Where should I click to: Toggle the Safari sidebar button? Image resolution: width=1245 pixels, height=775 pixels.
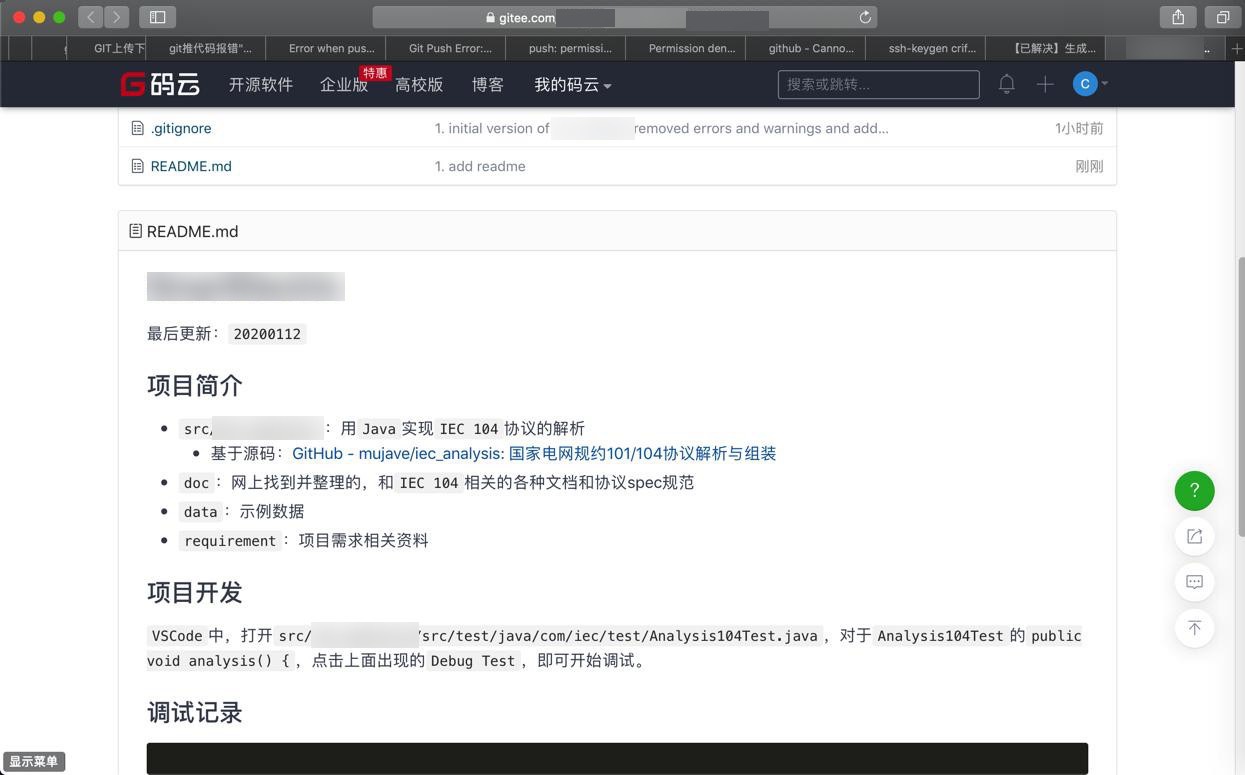(x=157, y=17)
